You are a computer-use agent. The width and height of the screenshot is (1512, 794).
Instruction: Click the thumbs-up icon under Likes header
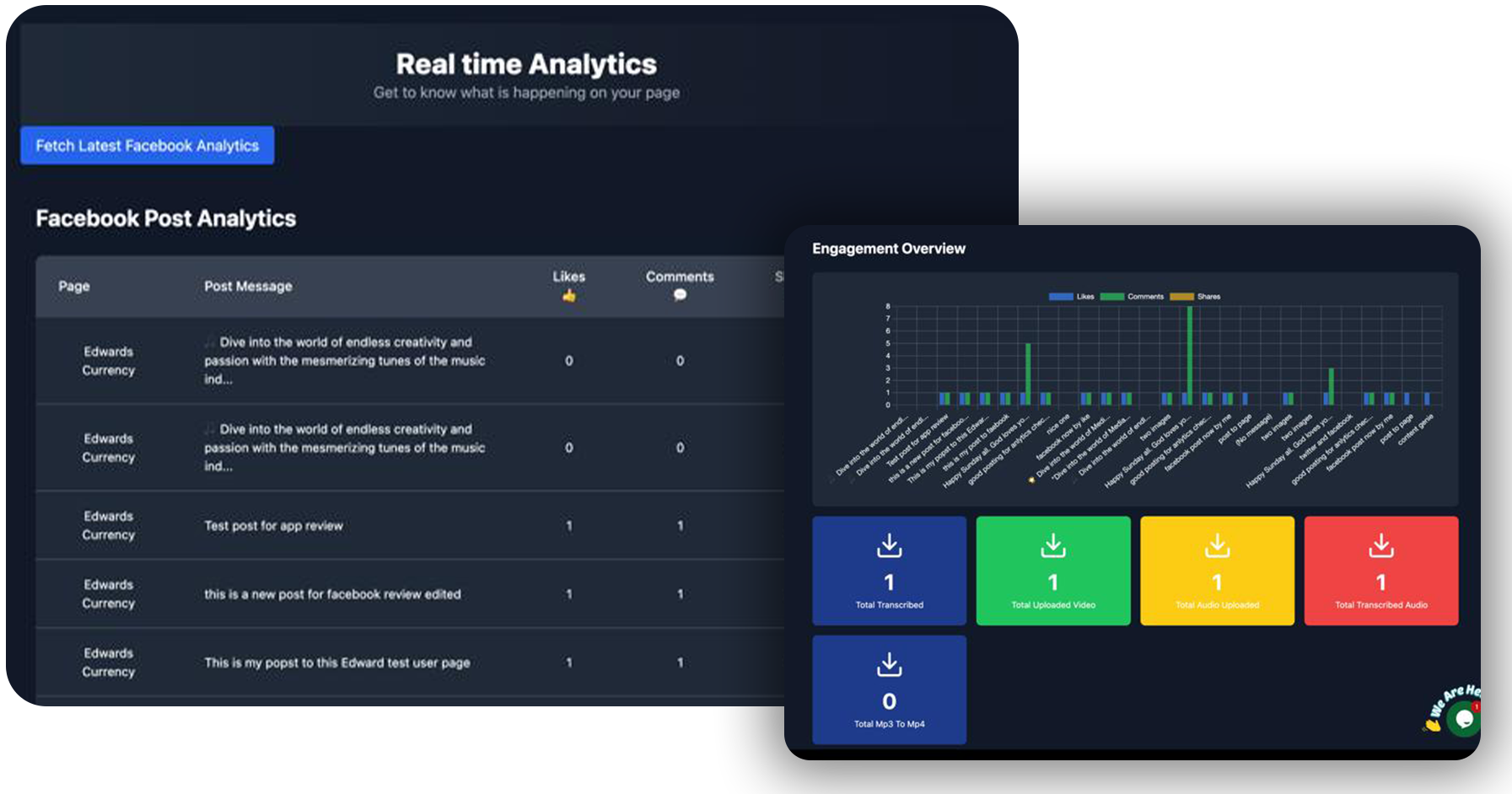click(569, 296)
